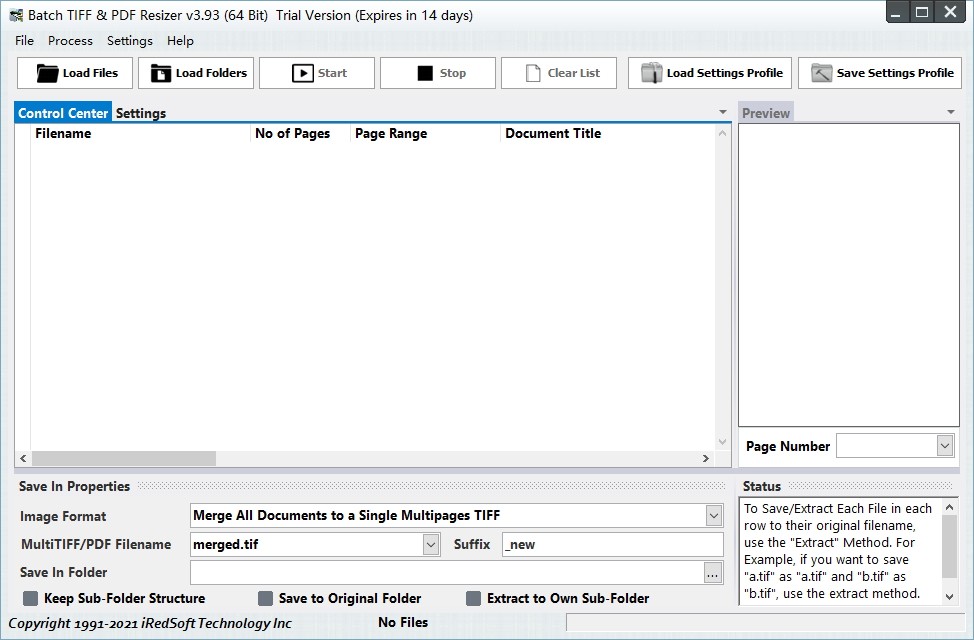Check the Save to Original Folder option

coord(266,598)
